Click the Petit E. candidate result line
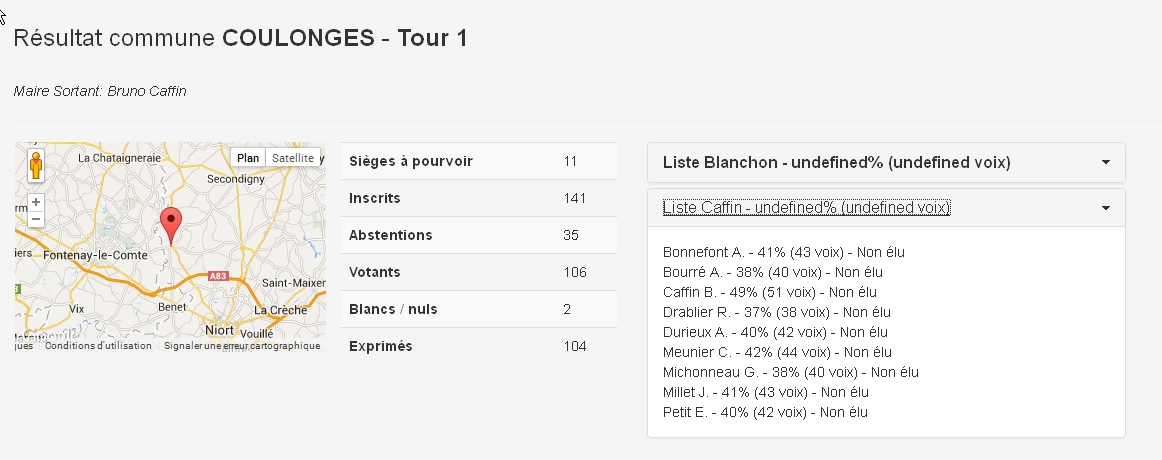This screenshot has height=460, width=1162. [x=765, y=412]
